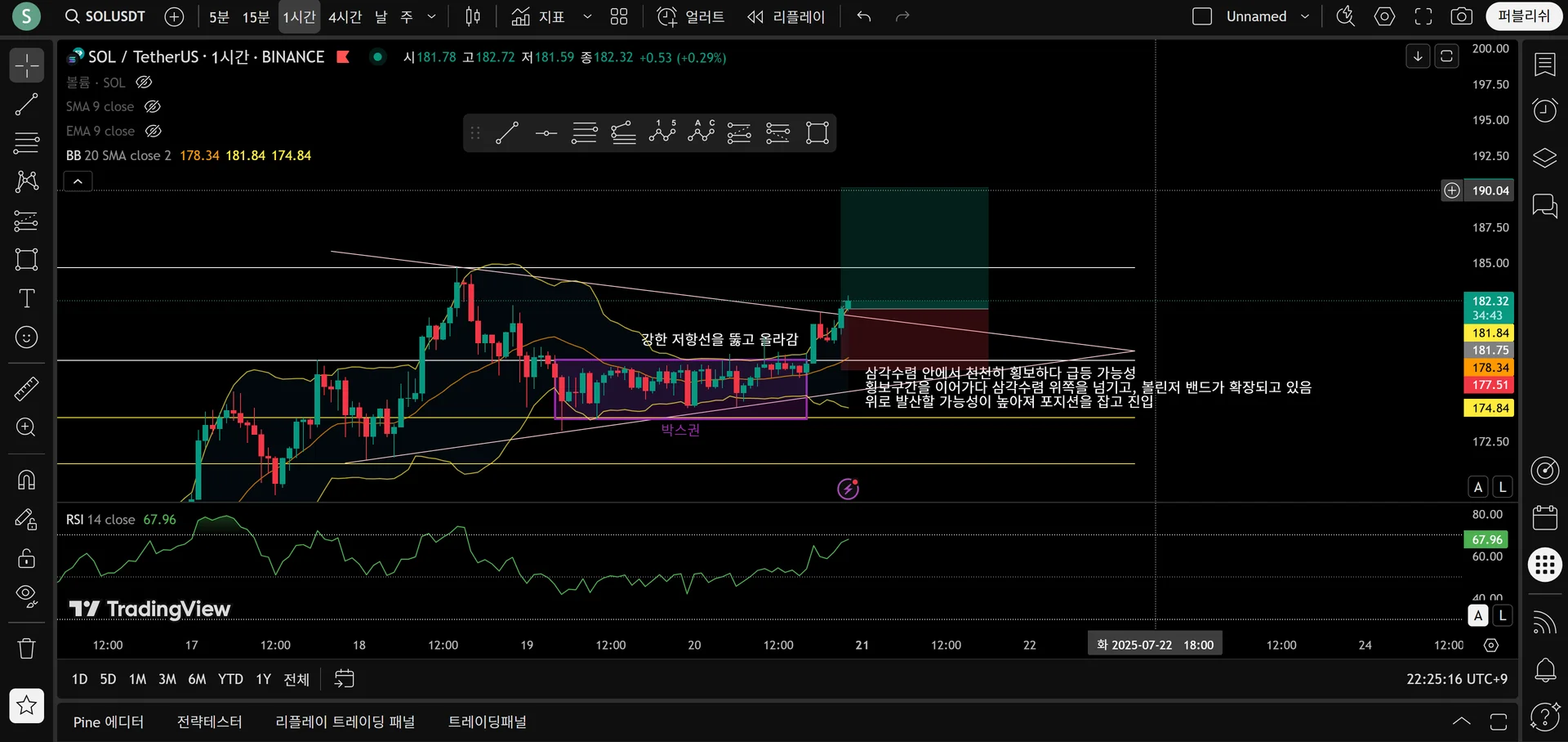Click the 퍼블리쉬 publish button
The width and height of the screenshot is (1568, 742).
1524,16
